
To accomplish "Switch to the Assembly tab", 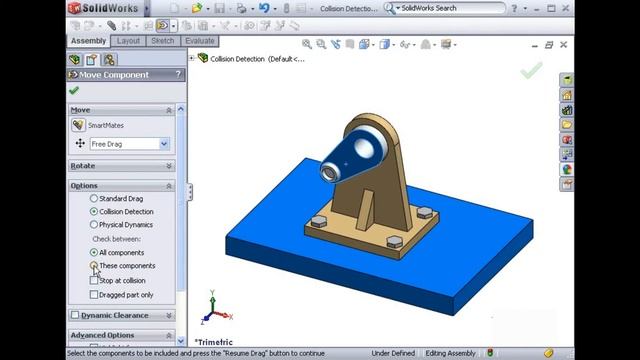I will [88, 41].
